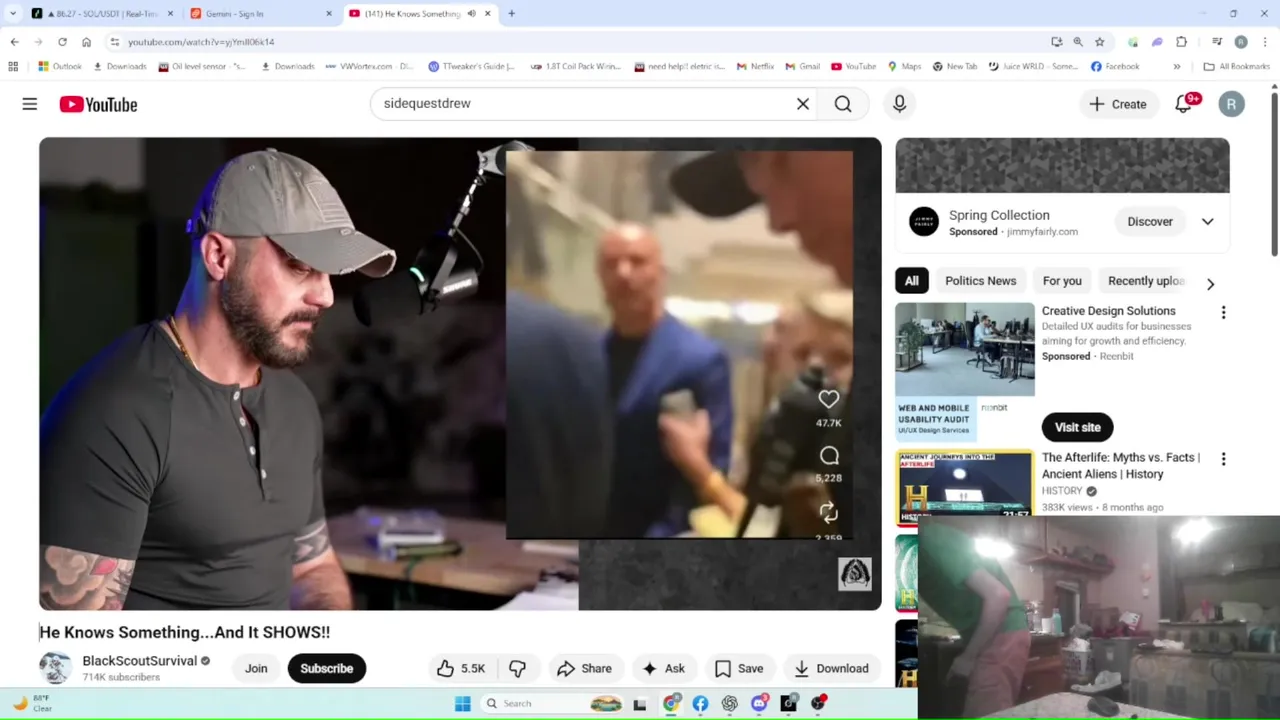Open the BlackScoutSurvival channel avatar
The image size is (1280, 720).
55,668
